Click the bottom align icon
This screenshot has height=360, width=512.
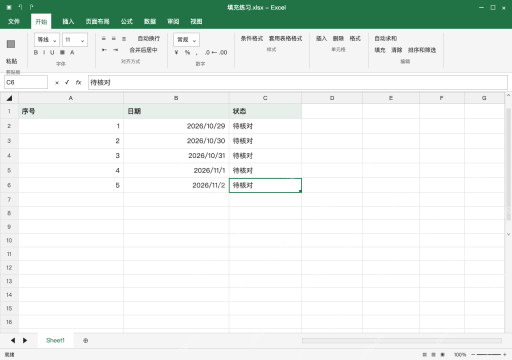tap(124, 39)
